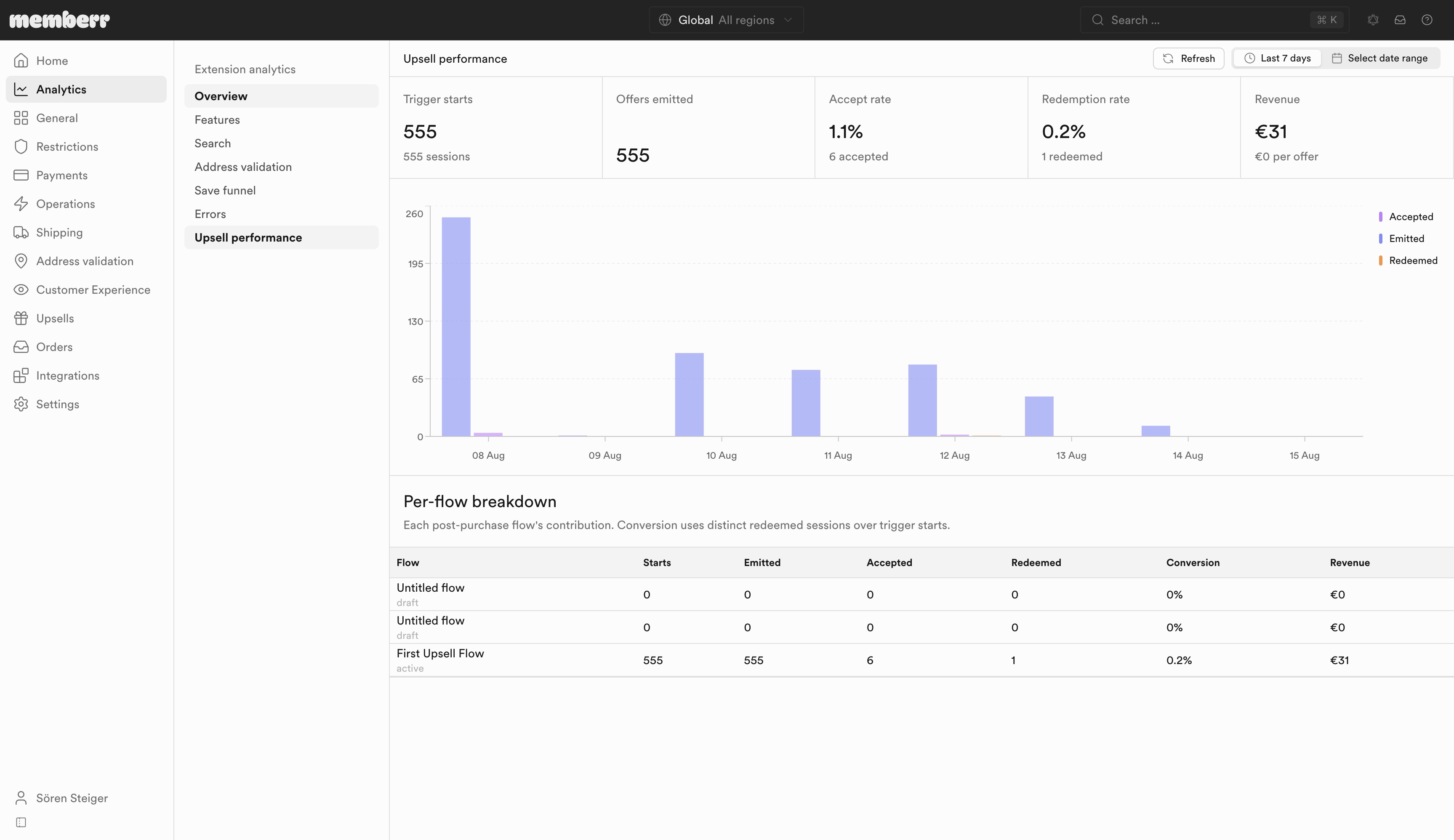Open the Address validation analytics section
Screen dimensions: 1454x840
tap(243, 167)
